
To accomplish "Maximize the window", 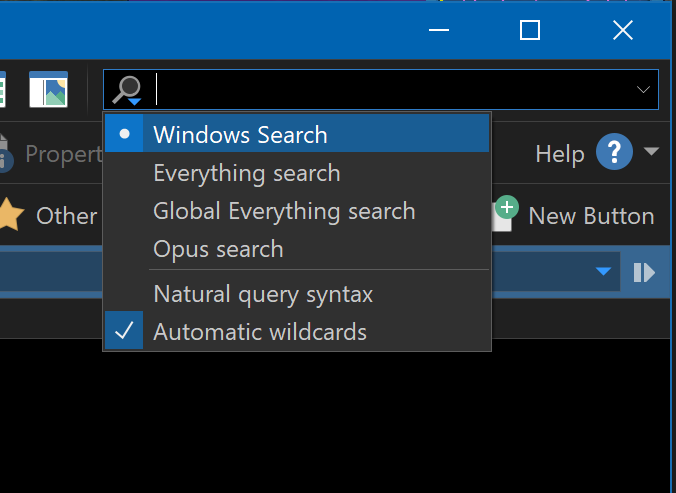I will tap(530, 30).
